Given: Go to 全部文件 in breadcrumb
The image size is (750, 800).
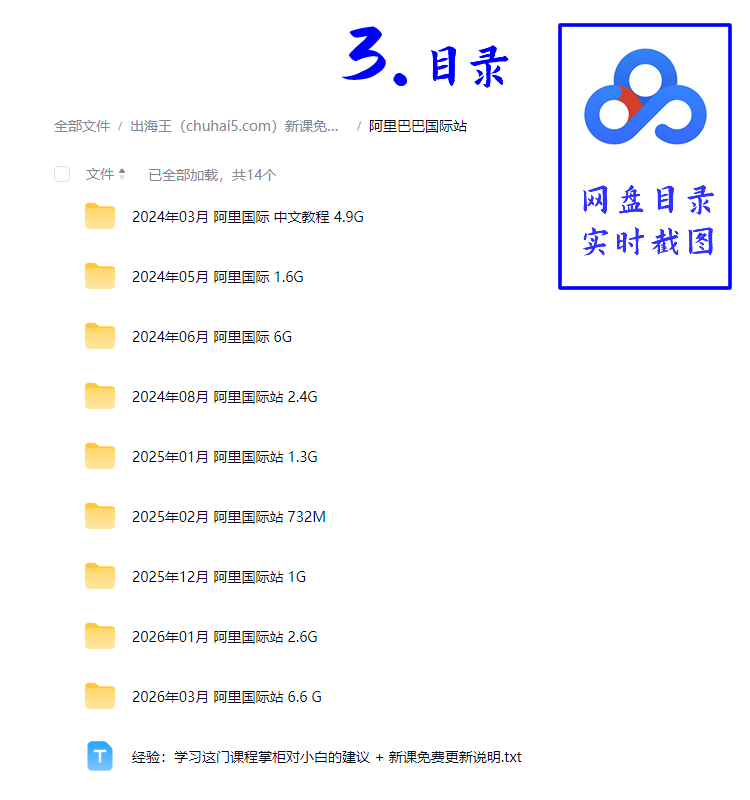Looking at the screenshot, I should pos(82,126).
